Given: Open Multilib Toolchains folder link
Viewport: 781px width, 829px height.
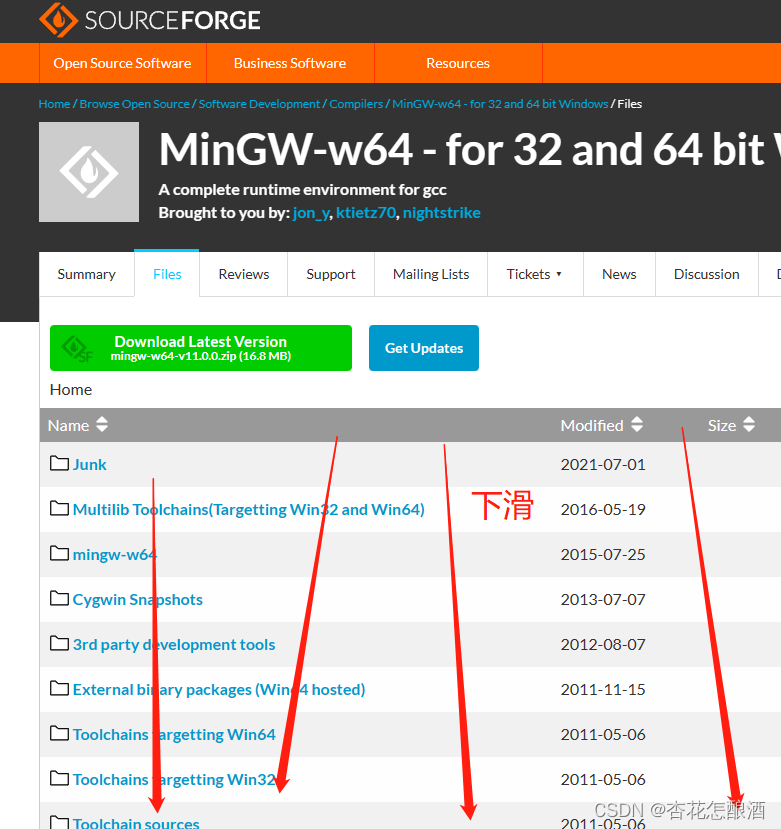Looking at the screenshot, I should 249,509.
